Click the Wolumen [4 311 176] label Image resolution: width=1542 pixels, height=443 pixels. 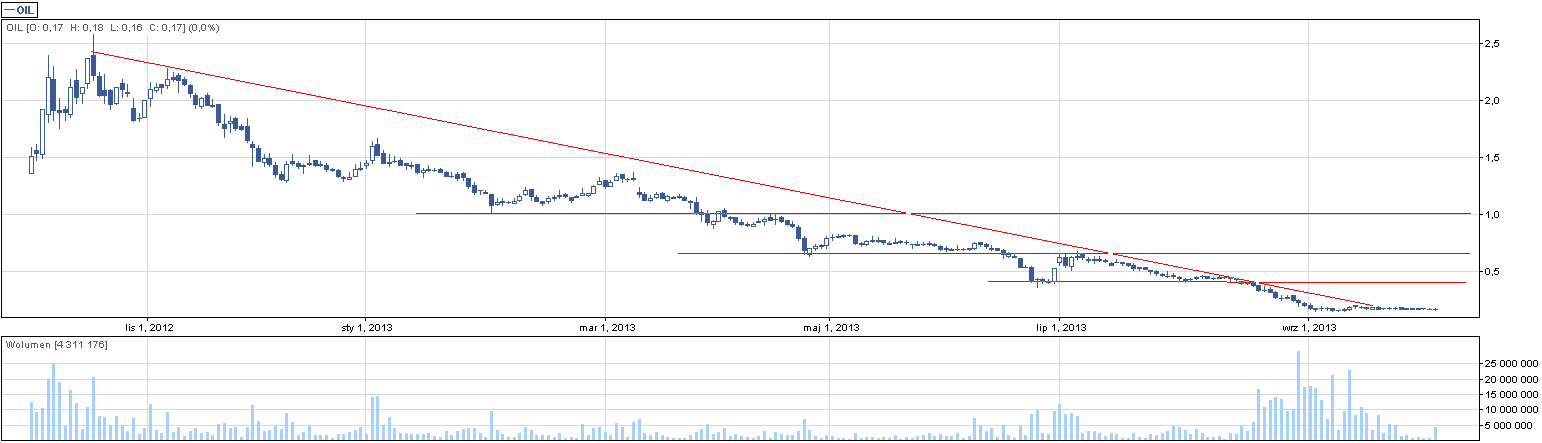[57, 345]
